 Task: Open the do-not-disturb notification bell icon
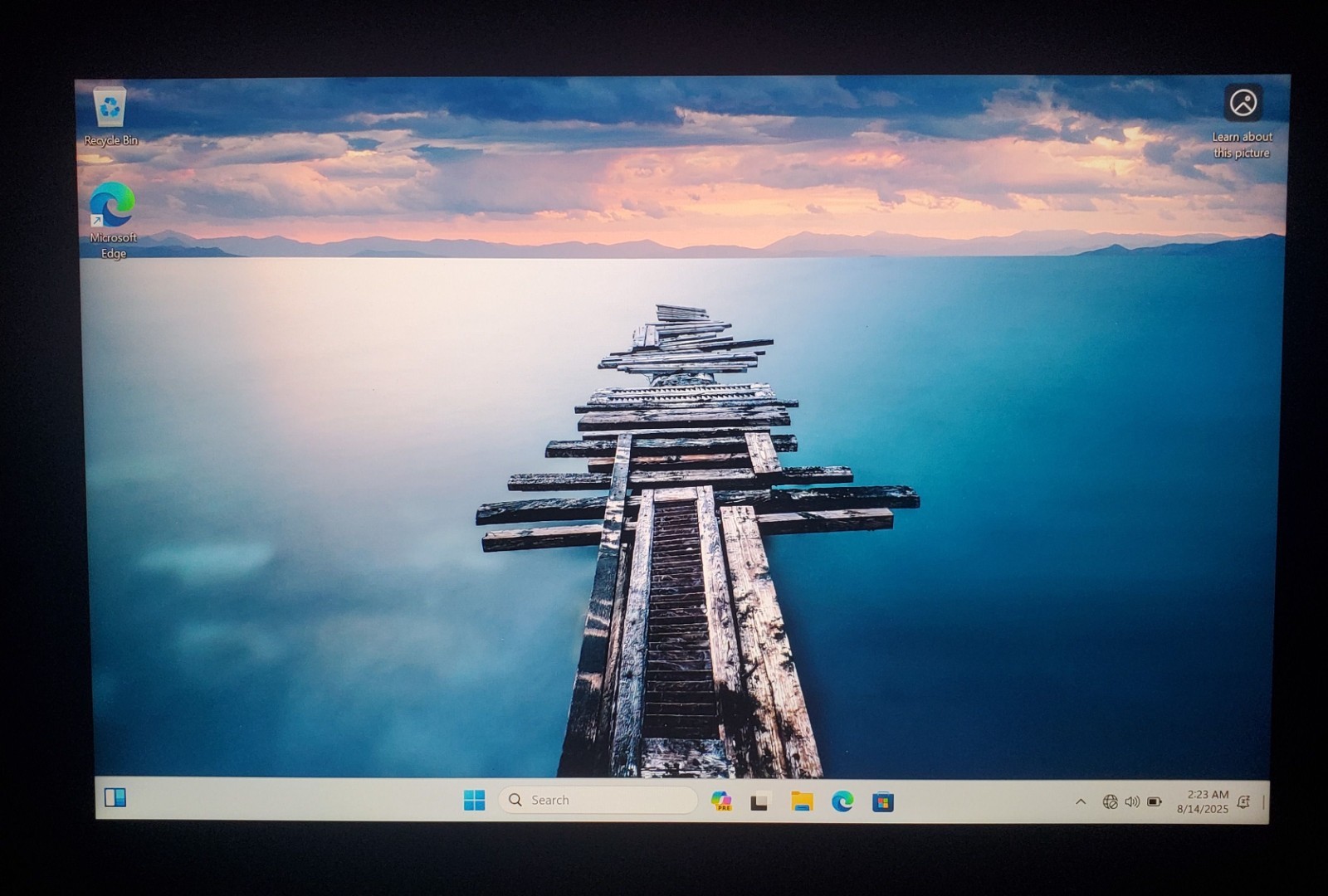point(1243,801)
